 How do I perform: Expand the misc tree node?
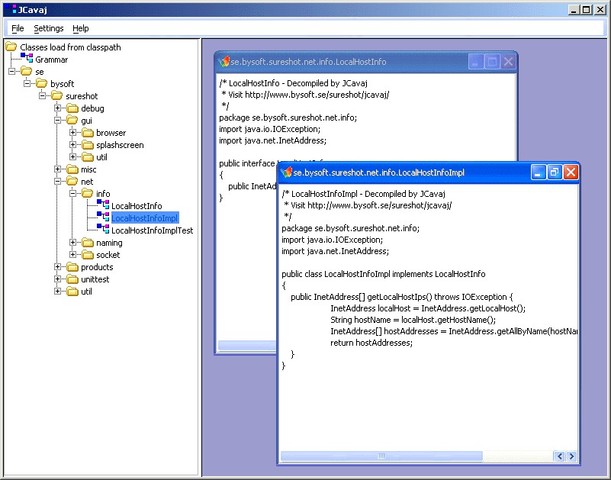click(x=58, y=169)
